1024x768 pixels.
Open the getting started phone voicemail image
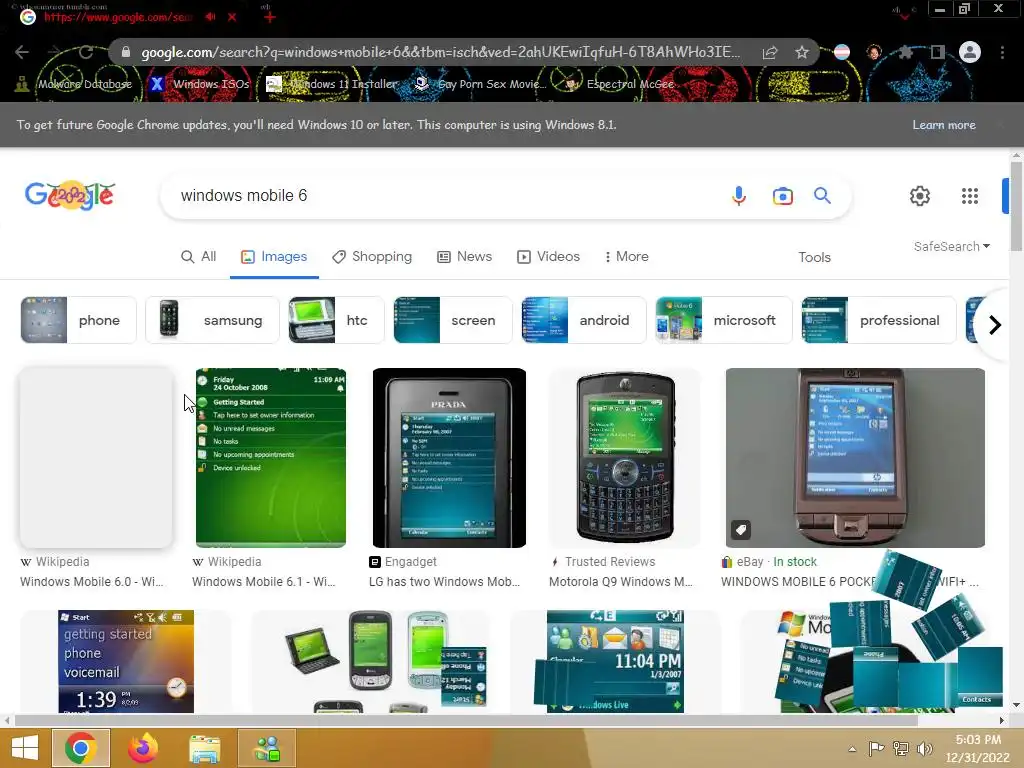point(125,661)
